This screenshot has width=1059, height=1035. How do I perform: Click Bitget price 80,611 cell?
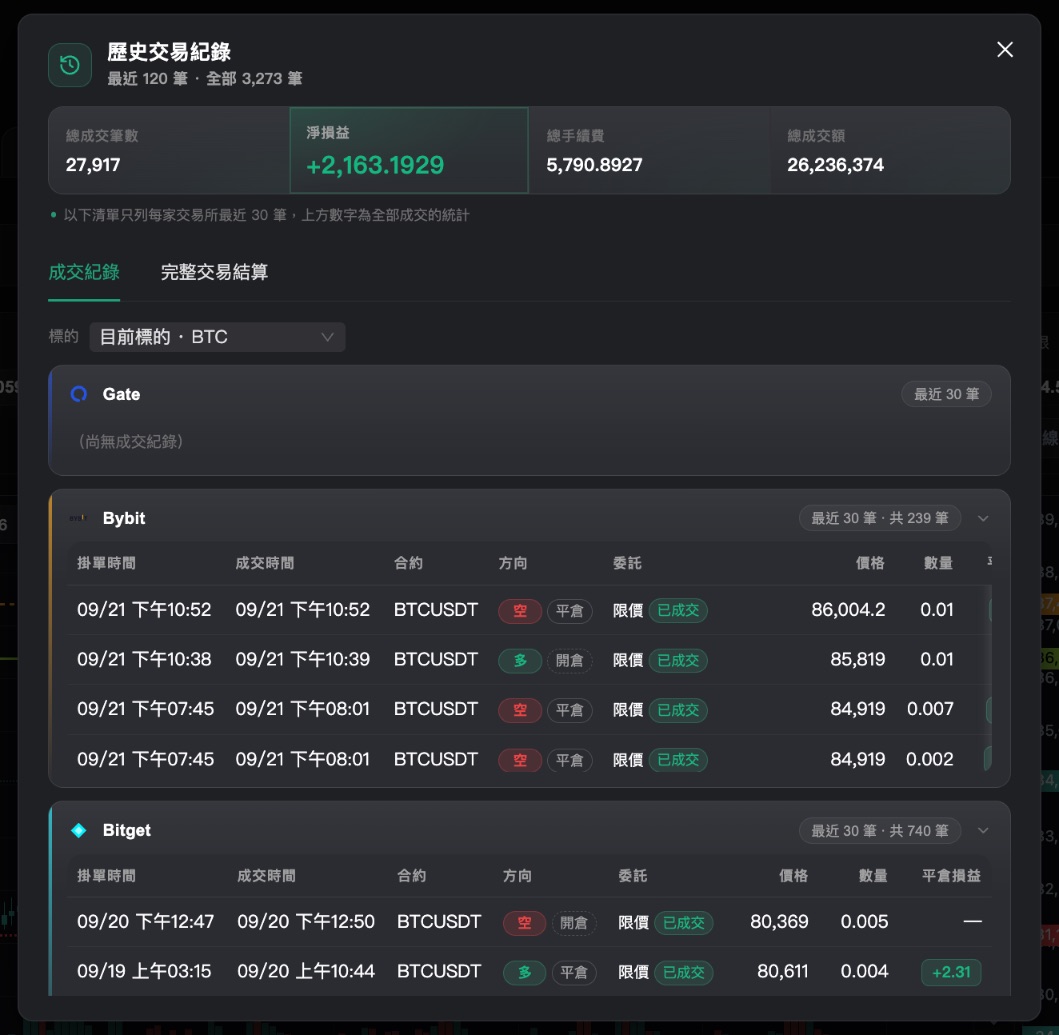click(x=782, y=971)
